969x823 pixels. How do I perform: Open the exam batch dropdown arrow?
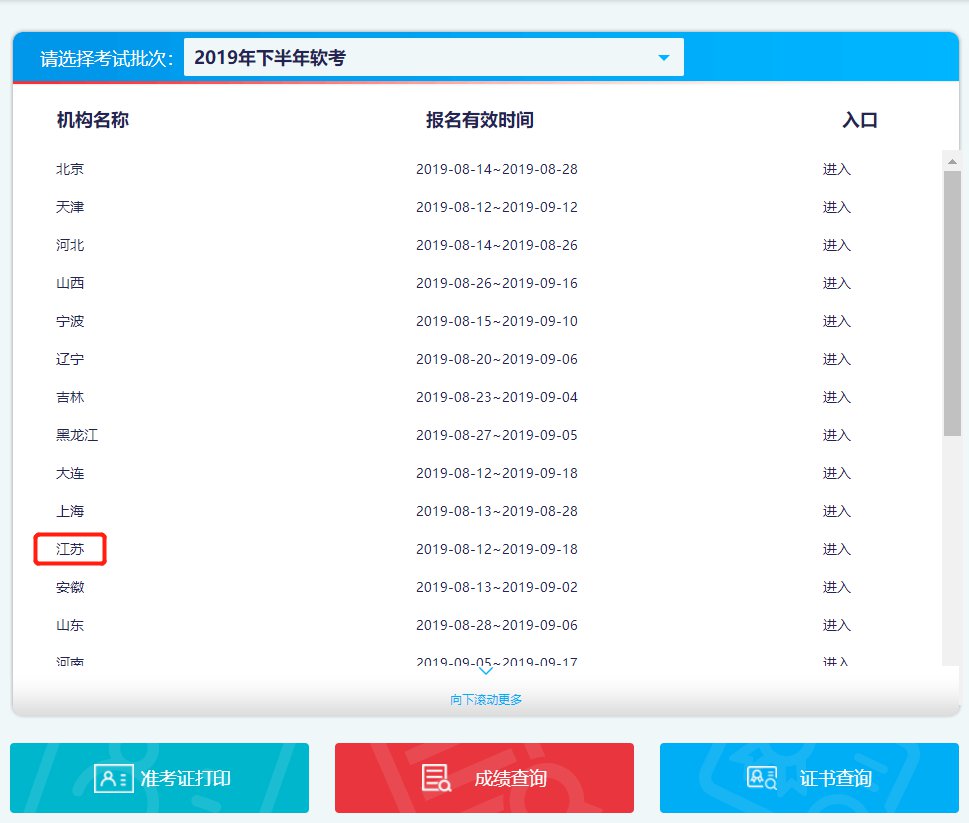tap(664, 58)
